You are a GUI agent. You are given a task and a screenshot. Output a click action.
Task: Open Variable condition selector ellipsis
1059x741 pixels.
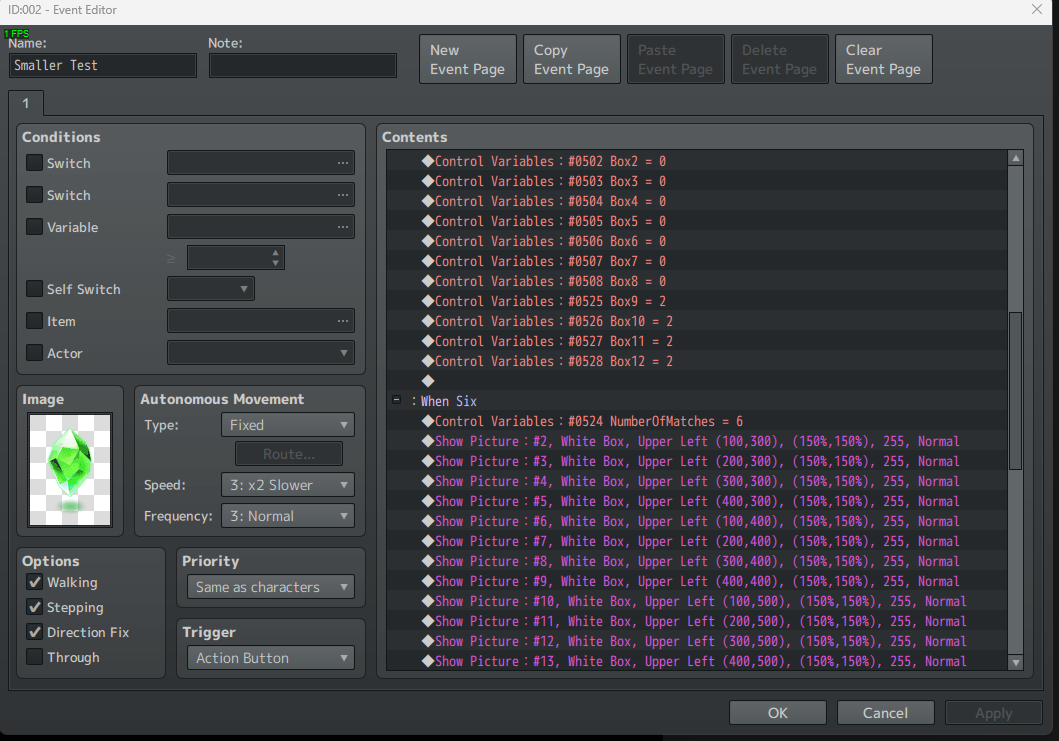point(343,227)
